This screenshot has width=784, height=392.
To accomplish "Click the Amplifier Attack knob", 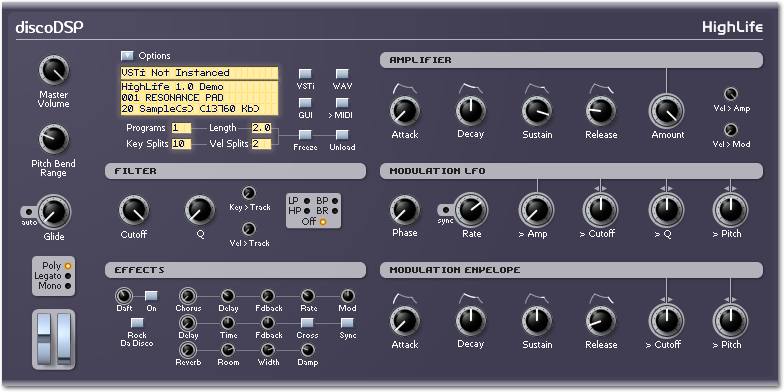I will tap(404, 111).
